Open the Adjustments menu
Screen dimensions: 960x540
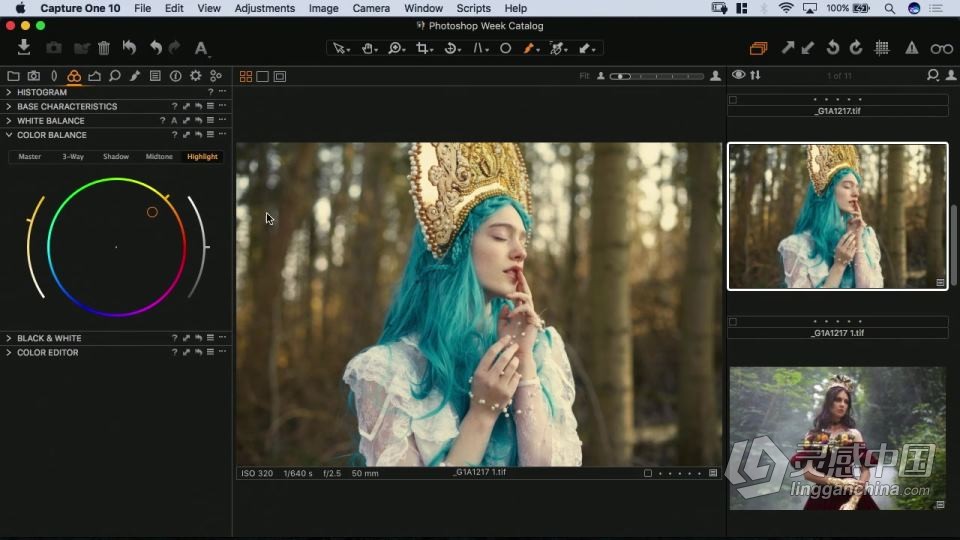click(264, 9)
